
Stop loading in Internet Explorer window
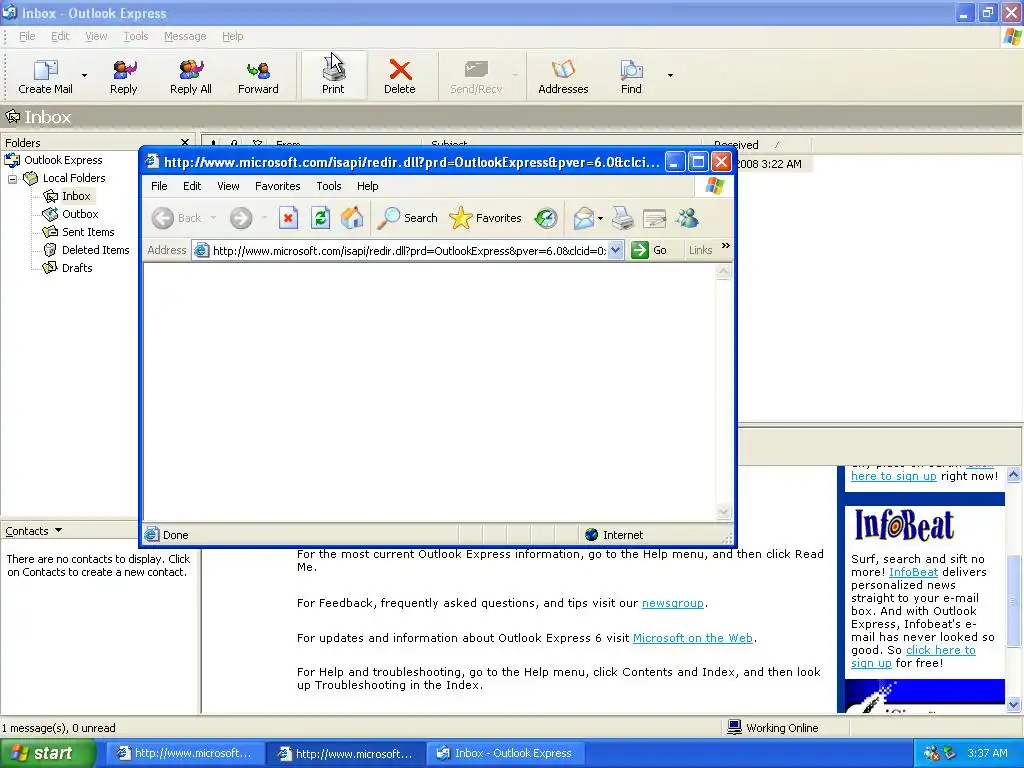(x=288, y=218)
